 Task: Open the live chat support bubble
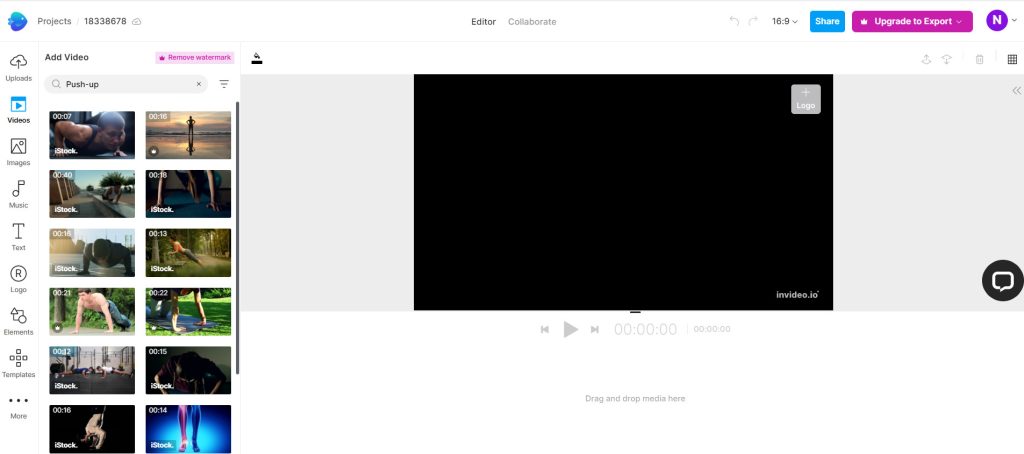coord(1002,281)
